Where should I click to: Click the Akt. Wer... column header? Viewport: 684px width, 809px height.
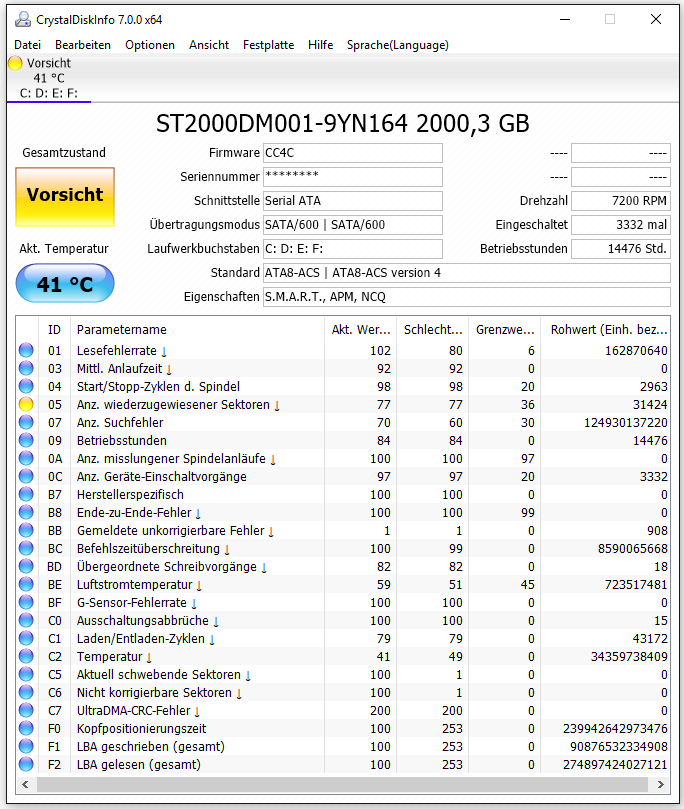click(x=361, y=330)
